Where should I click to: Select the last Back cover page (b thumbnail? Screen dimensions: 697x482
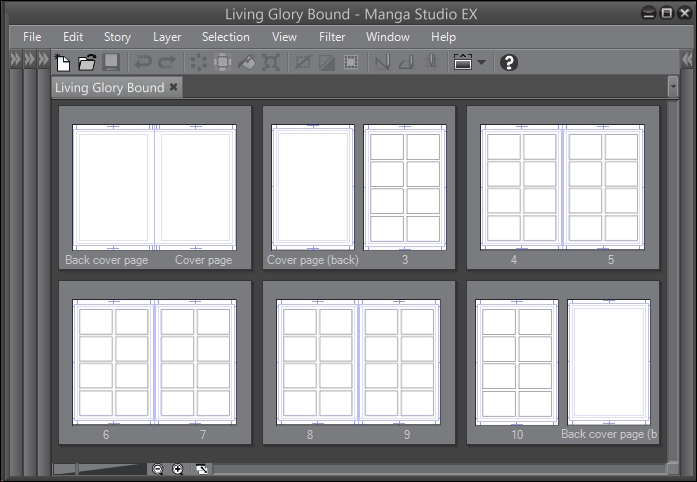coord(609,362)
